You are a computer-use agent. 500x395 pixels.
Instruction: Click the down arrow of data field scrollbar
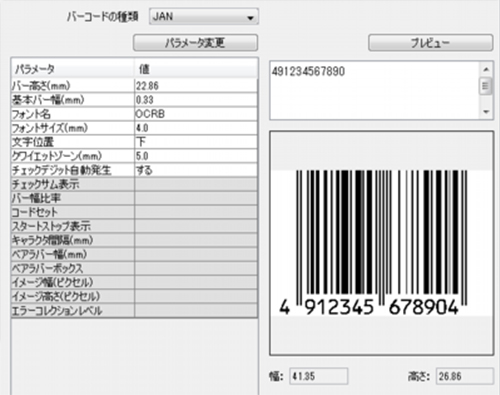tap(486, 112)
